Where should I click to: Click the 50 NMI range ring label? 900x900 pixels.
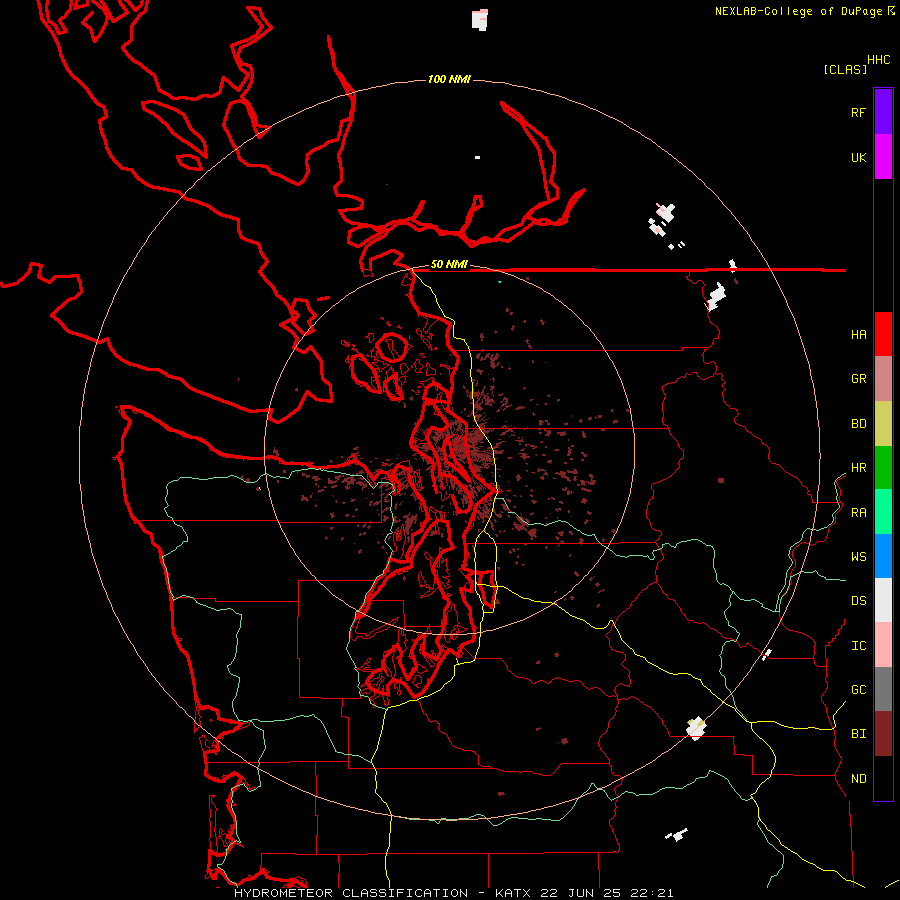(449, 264)
